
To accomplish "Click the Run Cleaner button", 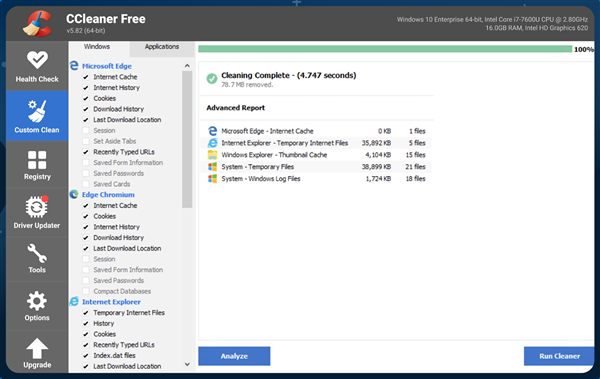I will coord(559,356).
